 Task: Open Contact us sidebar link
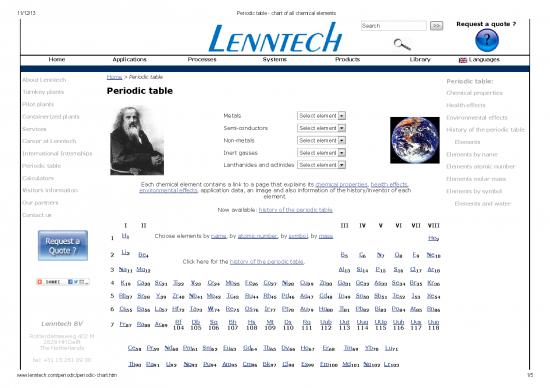(x=37, y=215)
